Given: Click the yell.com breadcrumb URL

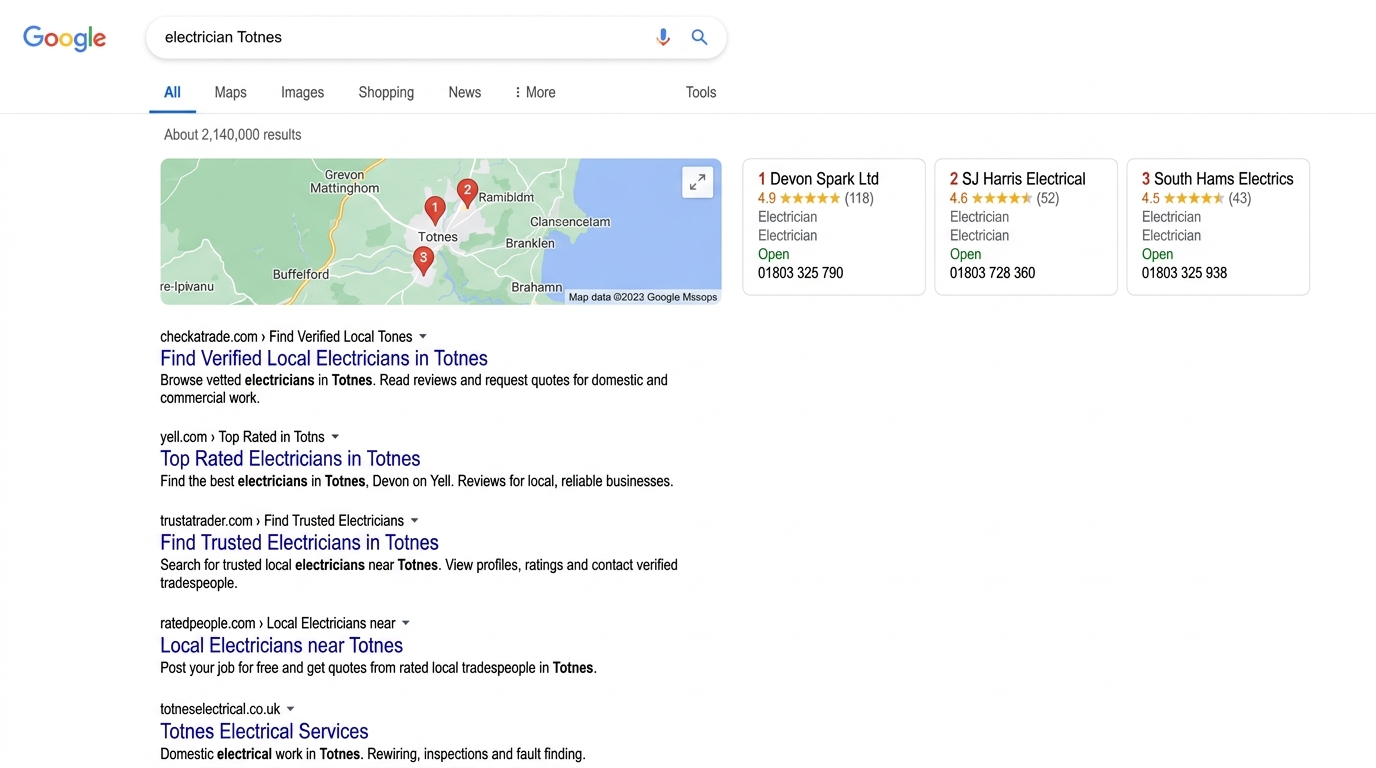Looking at the screenshot, I should coord(242,437).
